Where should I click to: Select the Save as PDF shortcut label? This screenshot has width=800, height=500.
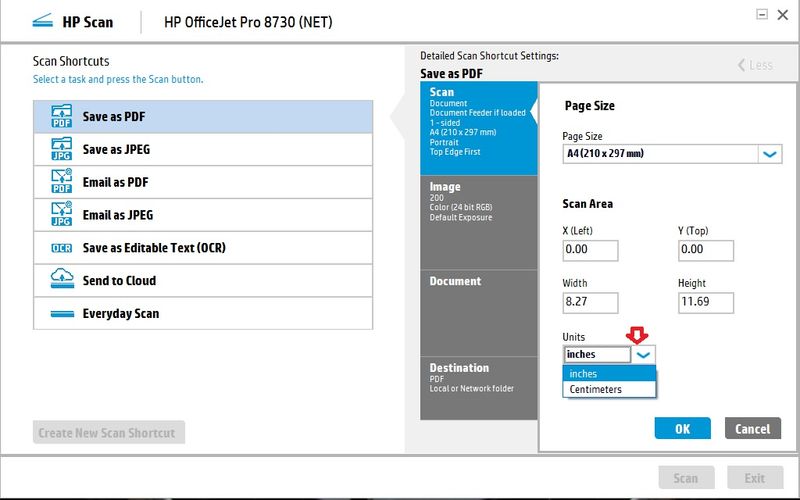(x=114, y=116)
